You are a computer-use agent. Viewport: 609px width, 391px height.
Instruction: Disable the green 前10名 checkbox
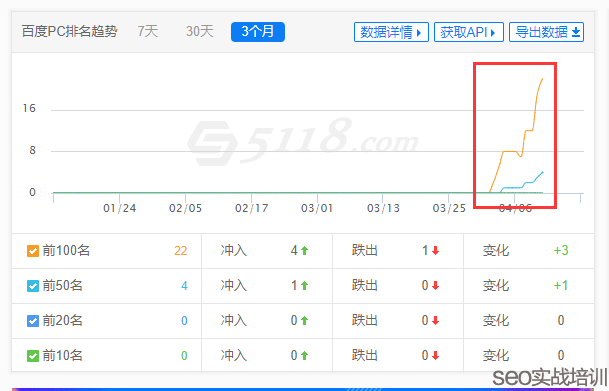pyautogui.click(x=33, y=355)
